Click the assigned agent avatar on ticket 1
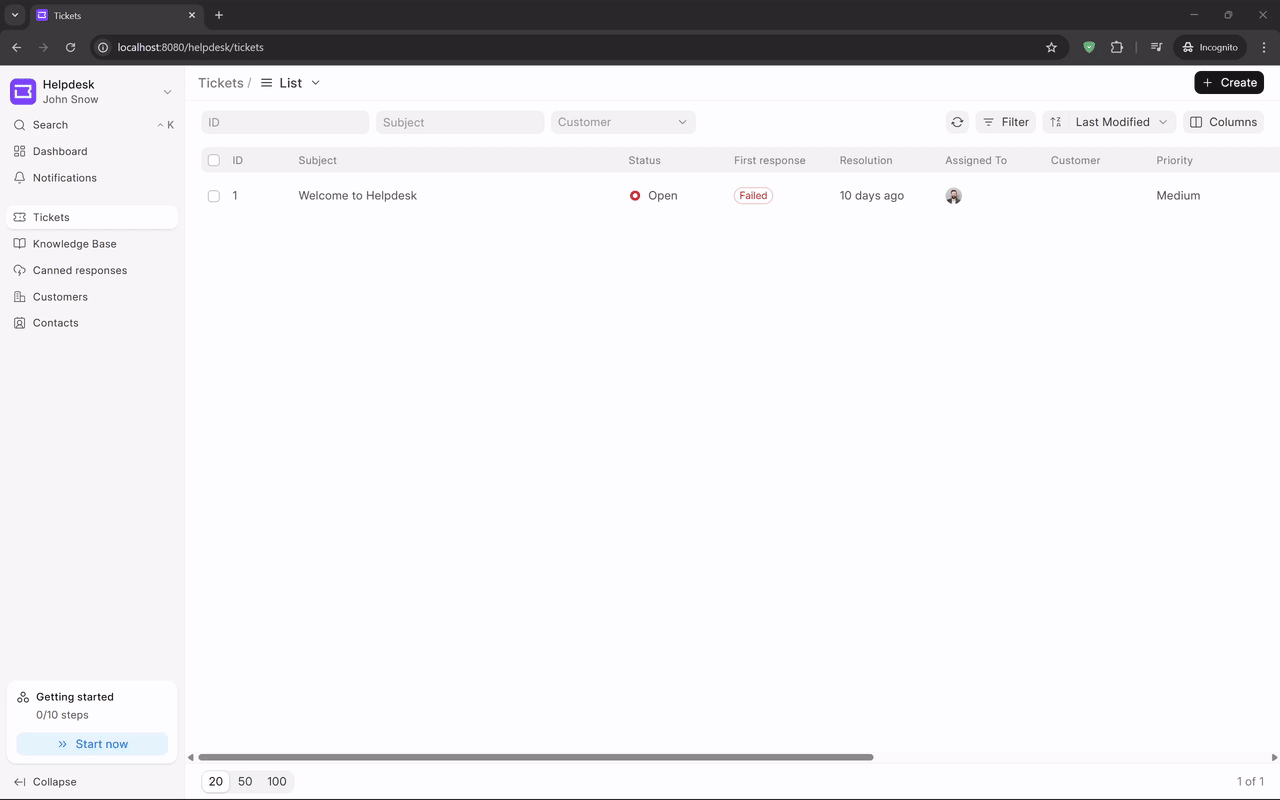Screen dimensions: 1280x800 (x=953, y=196)
